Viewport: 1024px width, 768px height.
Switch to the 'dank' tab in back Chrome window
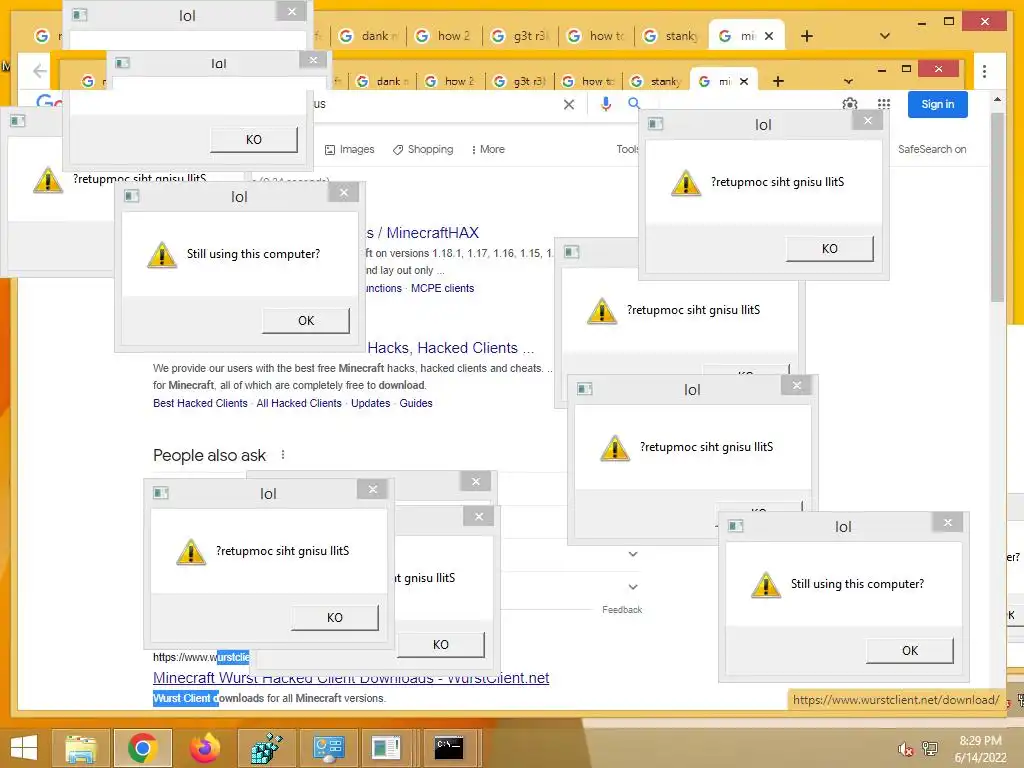(x=369, y=36)
